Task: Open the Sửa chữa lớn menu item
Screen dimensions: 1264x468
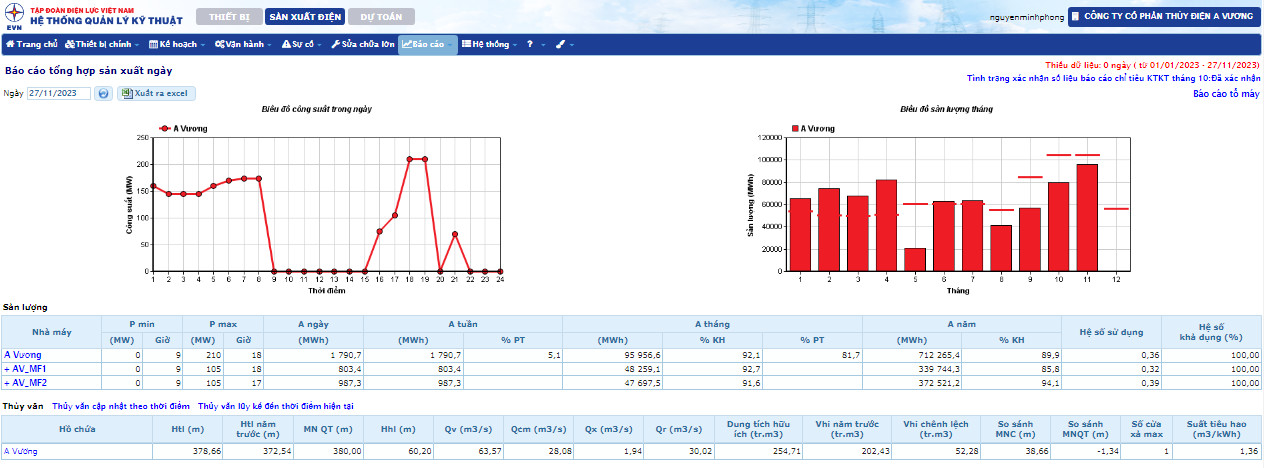Action: 361,44
